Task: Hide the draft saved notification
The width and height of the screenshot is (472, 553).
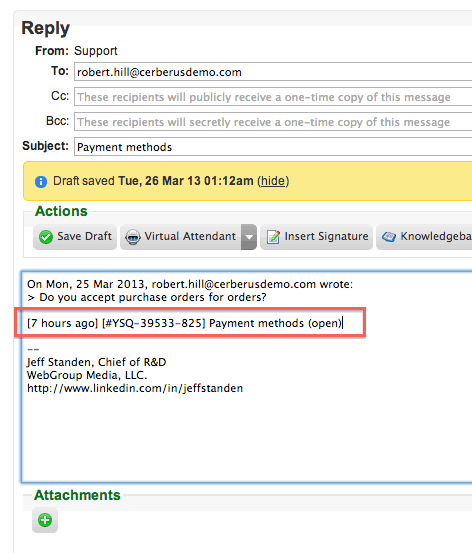Action: coord(273,181)
